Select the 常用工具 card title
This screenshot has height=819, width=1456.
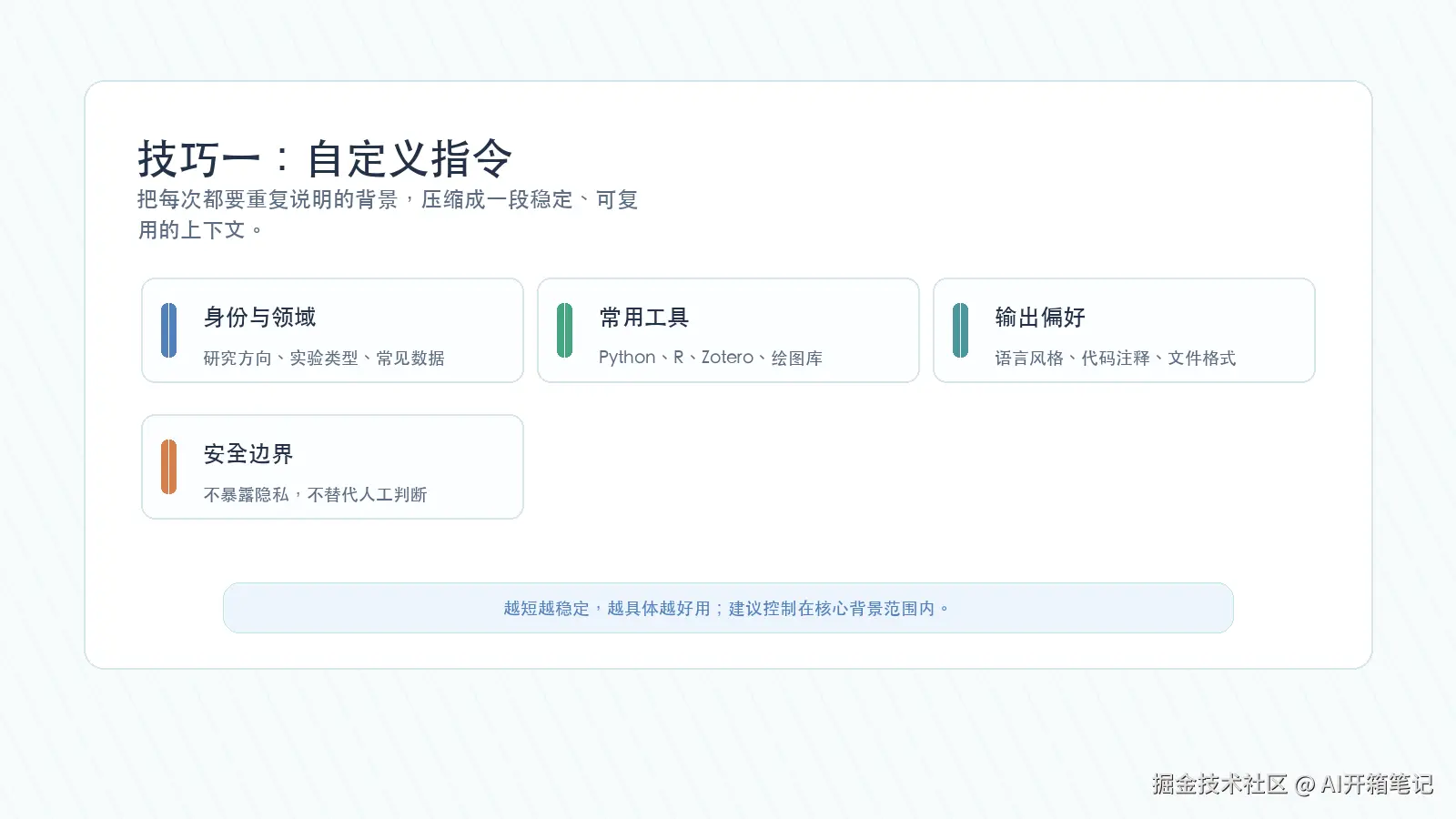pos(644,318)
